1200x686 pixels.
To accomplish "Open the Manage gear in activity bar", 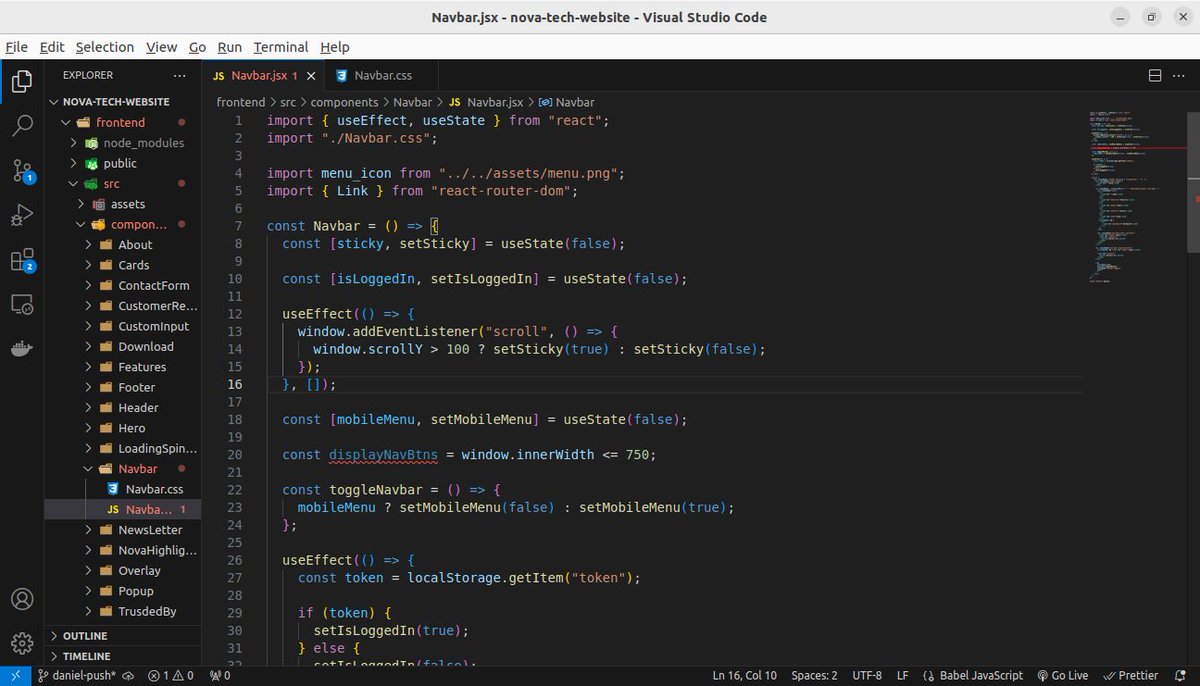I will click(x=22, y=643).
